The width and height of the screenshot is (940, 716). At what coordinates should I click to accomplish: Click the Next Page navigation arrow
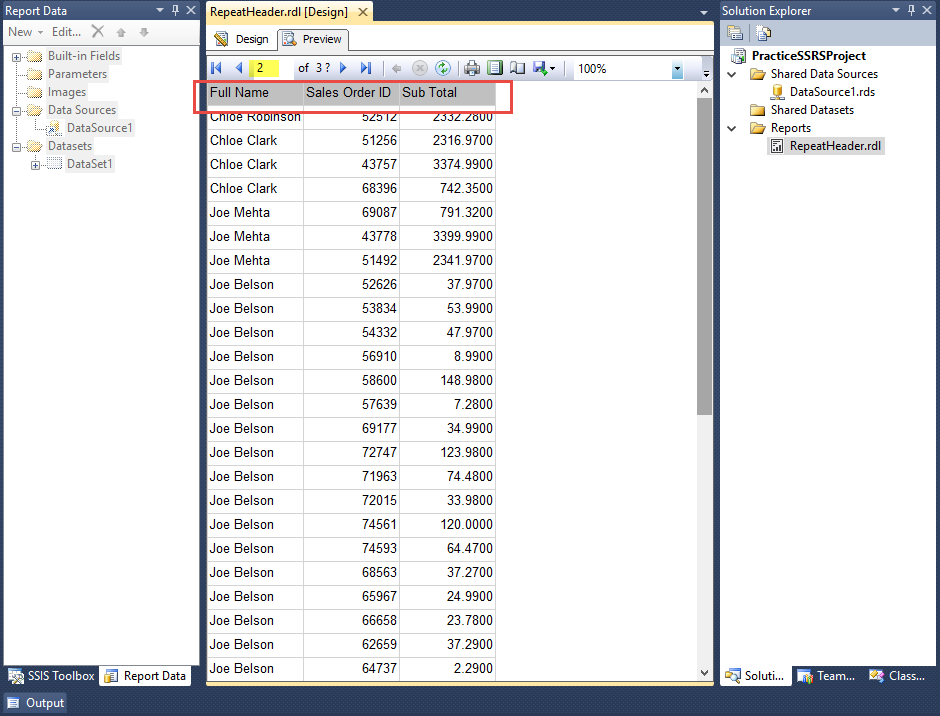[343, 68]
